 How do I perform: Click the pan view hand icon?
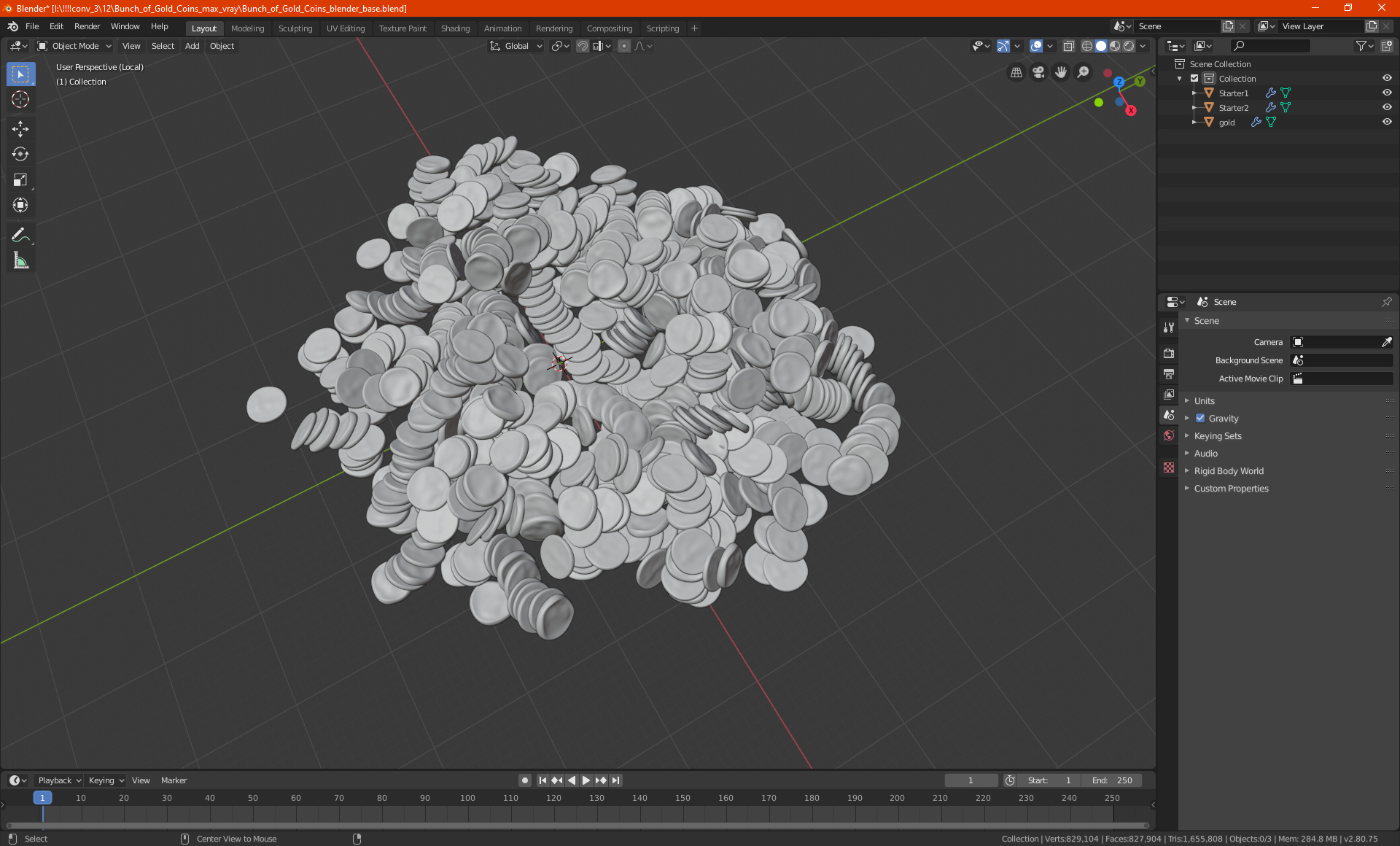pos(1061,72)
